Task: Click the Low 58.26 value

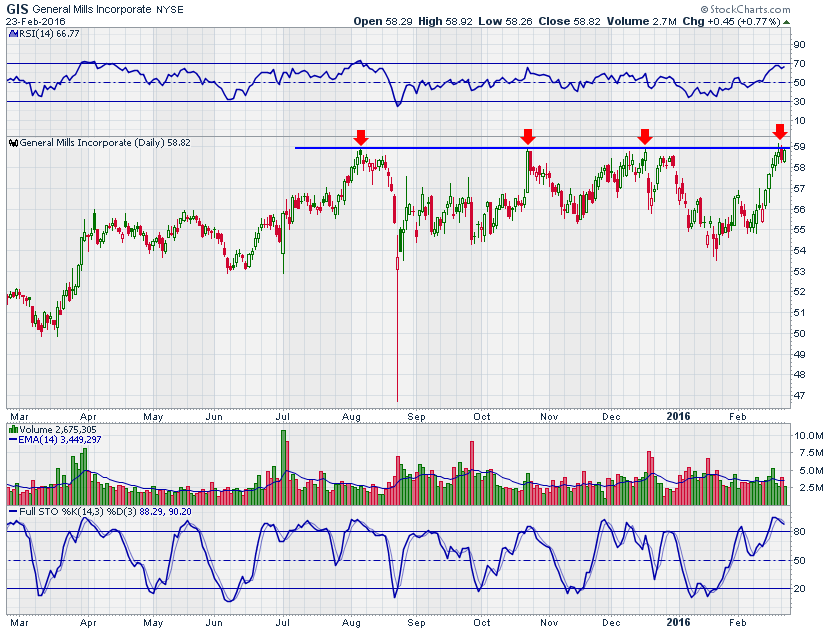Action: click(505, 22)
